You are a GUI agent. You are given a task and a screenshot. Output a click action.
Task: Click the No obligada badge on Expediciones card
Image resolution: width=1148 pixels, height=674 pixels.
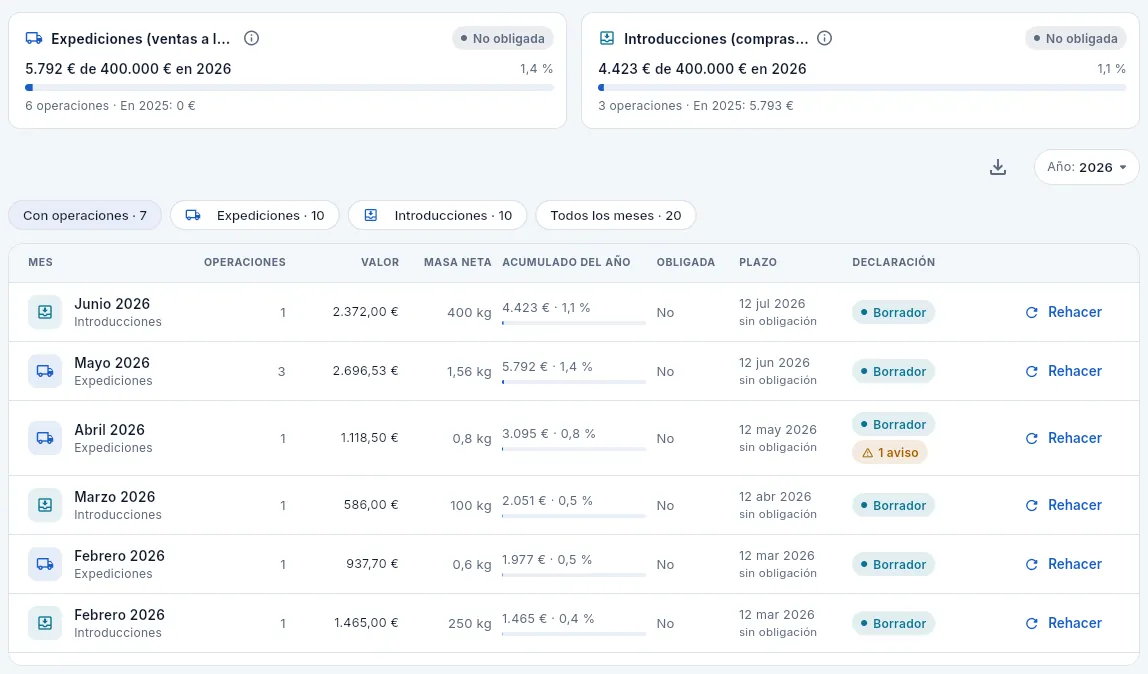[503, 38]
